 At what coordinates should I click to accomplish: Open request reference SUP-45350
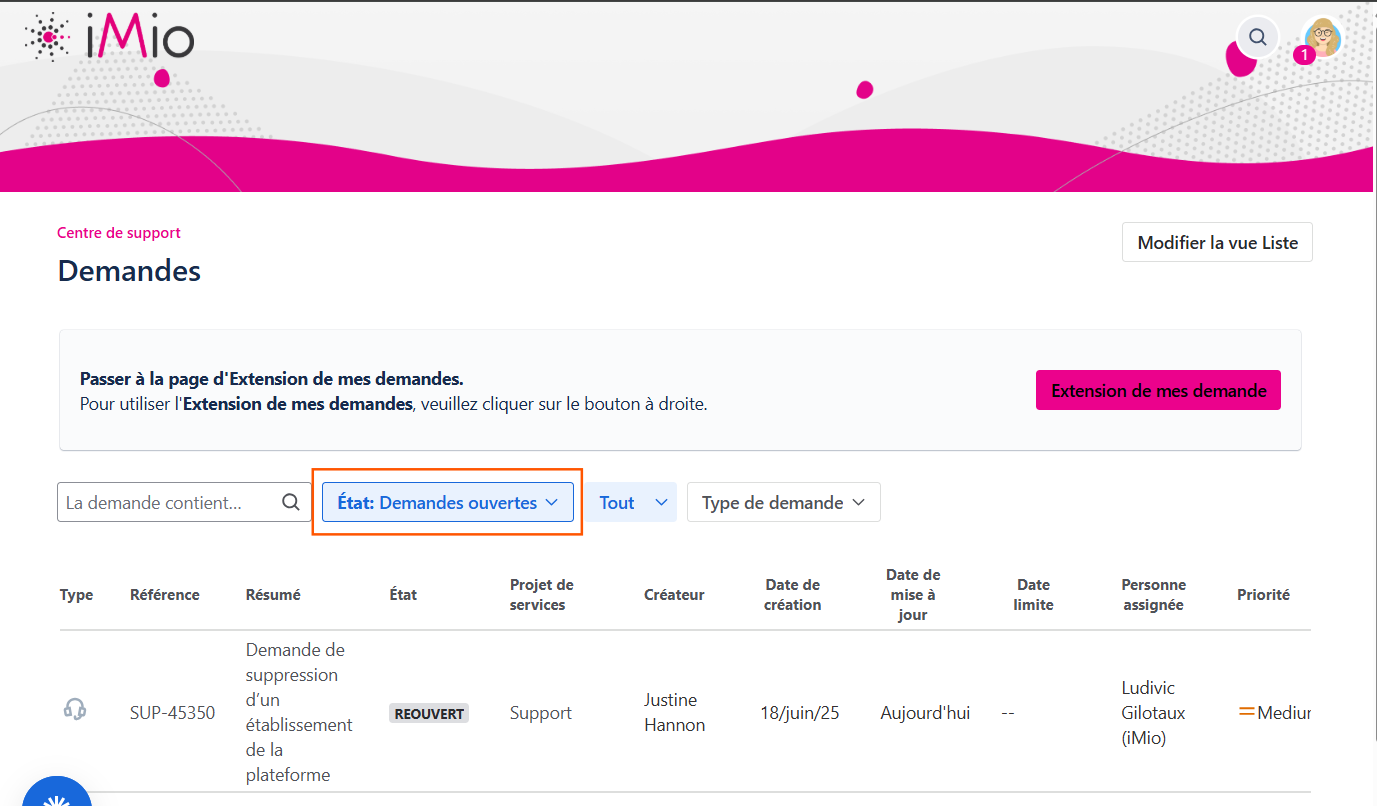[x=172, y=713]
